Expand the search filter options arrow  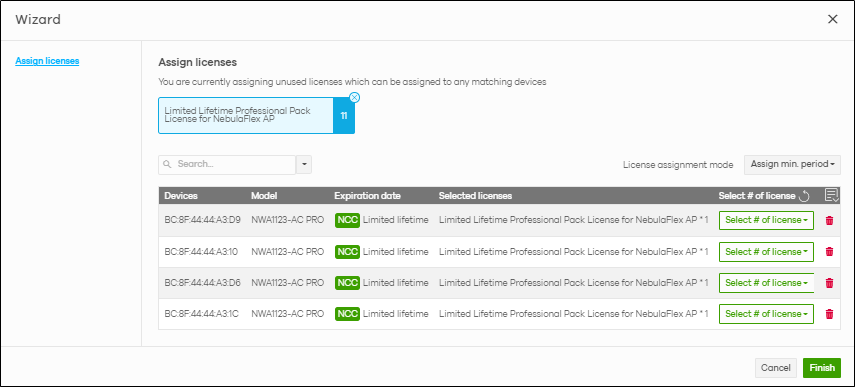pos(304,165)
